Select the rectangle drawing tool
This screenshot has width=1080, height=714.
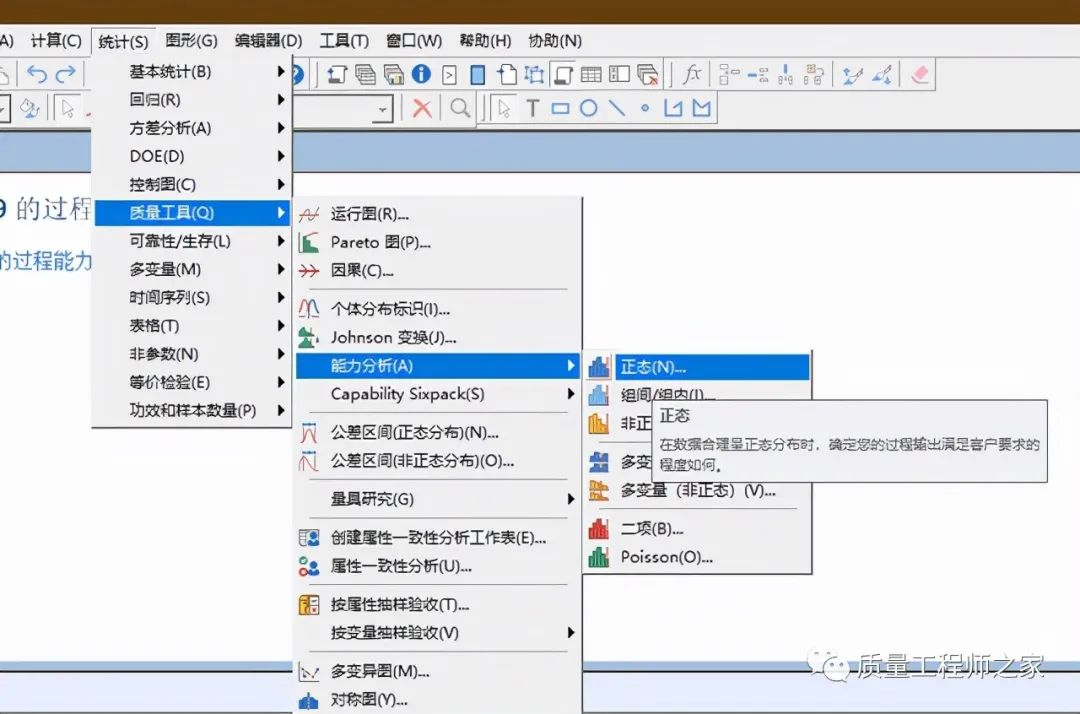560,108
